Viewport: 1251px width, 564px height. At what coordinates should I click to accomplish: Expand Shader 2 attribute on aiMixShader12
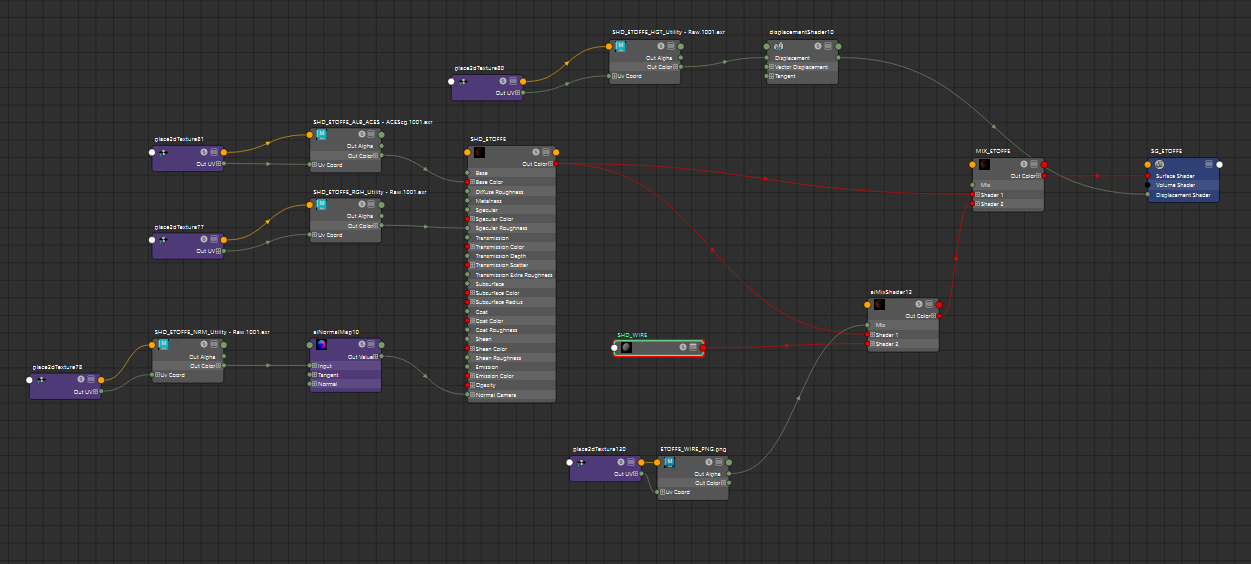pos(873,344)
